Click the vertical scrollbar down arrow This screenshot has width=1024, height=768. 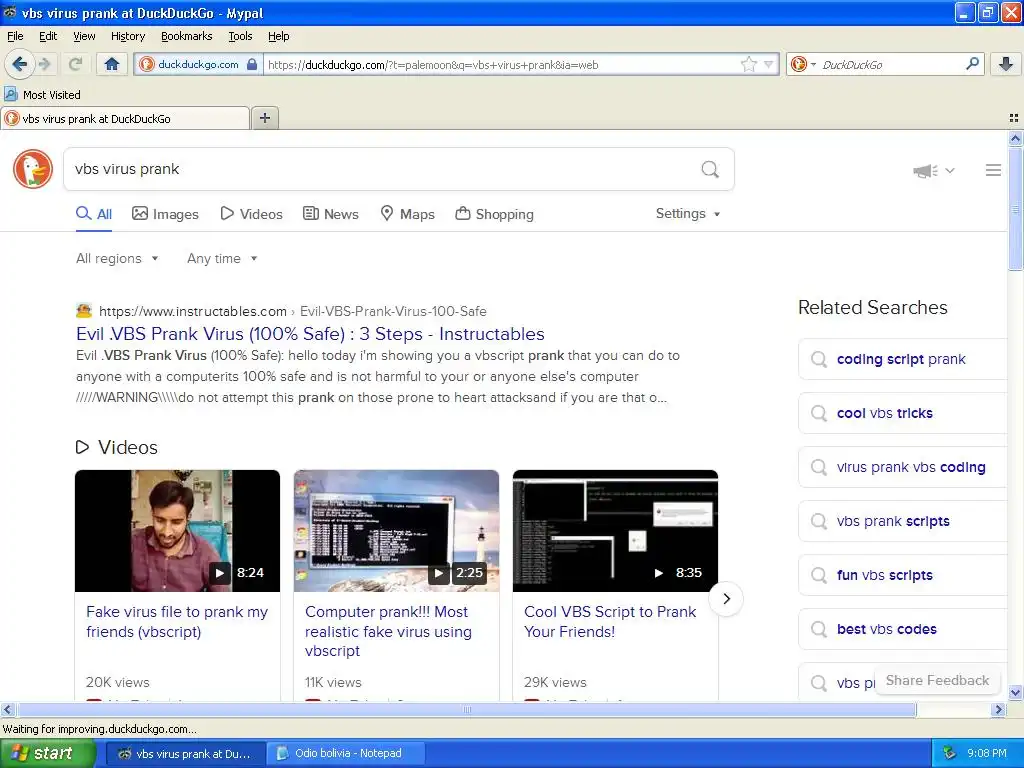[1015, 692]
